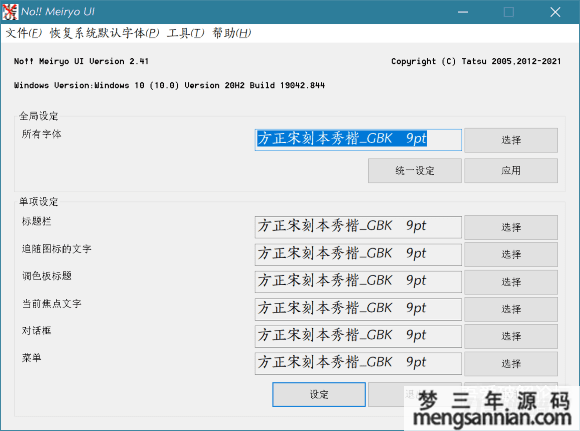Click 选择 button for 当前焦点文字
This screenshot has width=580, height=431.
point(511,309)
